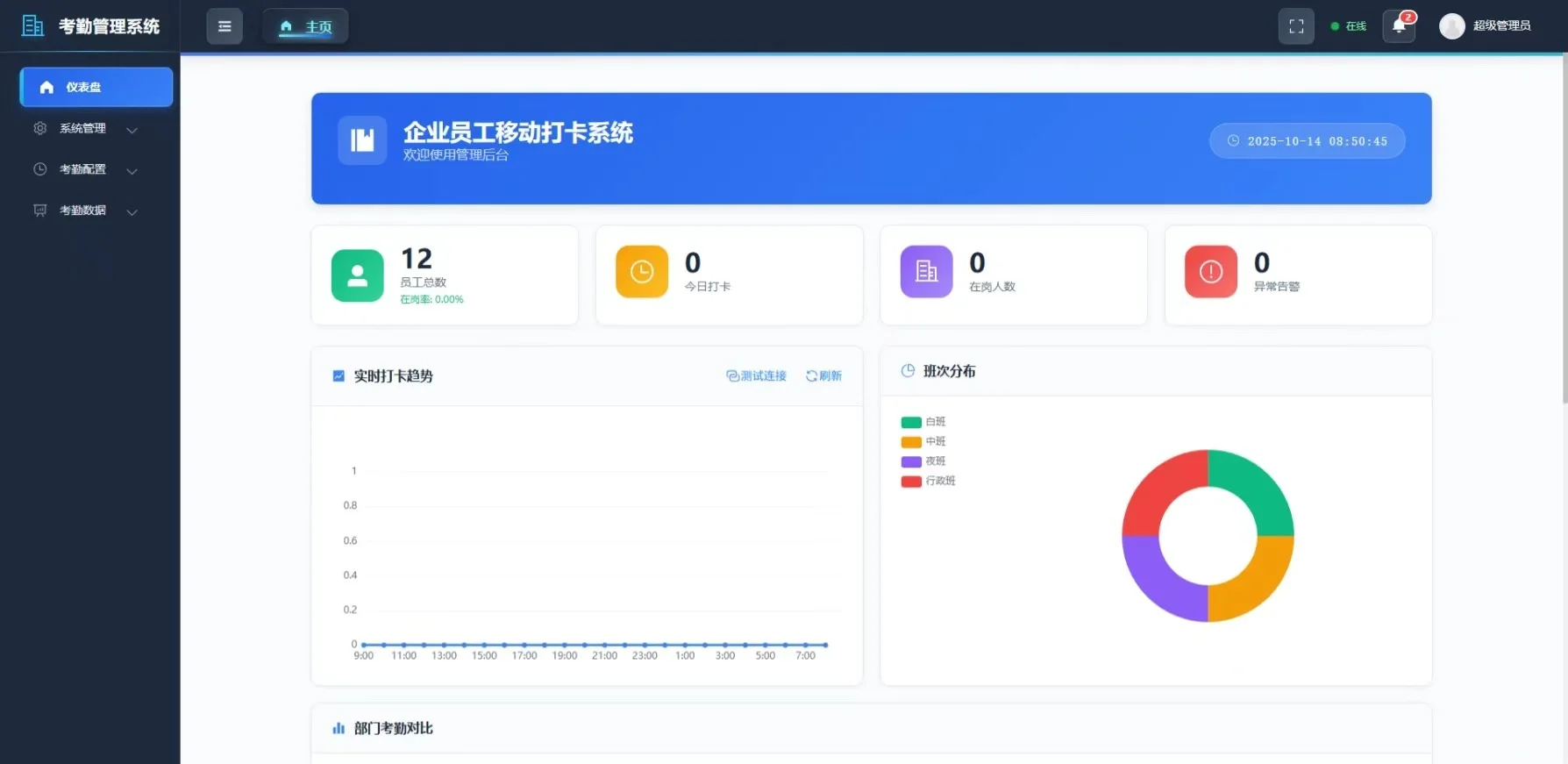Viewport: 1568px width, 764px height.
Task: Click the 企业员工移动打卡系统 title
Action: (518, 132)
